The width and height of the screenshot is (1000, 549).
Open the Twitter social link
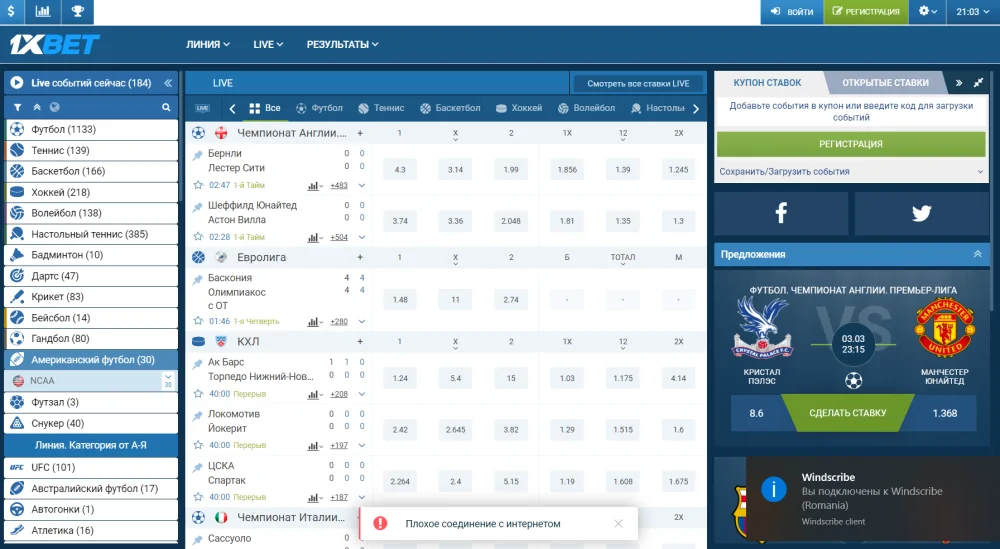click(x=921, y=213)
